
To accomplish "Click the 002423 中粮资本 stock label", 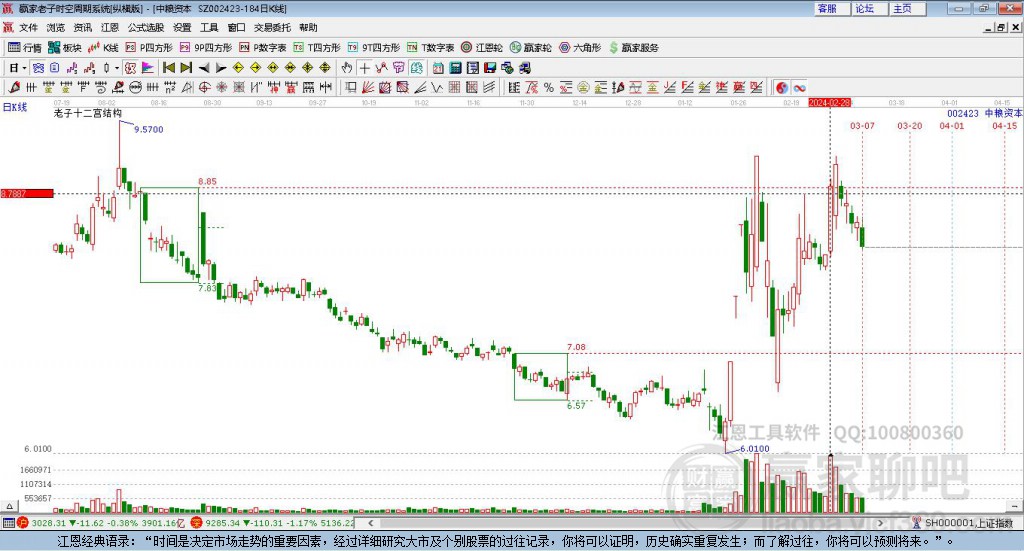I will pyautogui.click(x=985, y=113).
